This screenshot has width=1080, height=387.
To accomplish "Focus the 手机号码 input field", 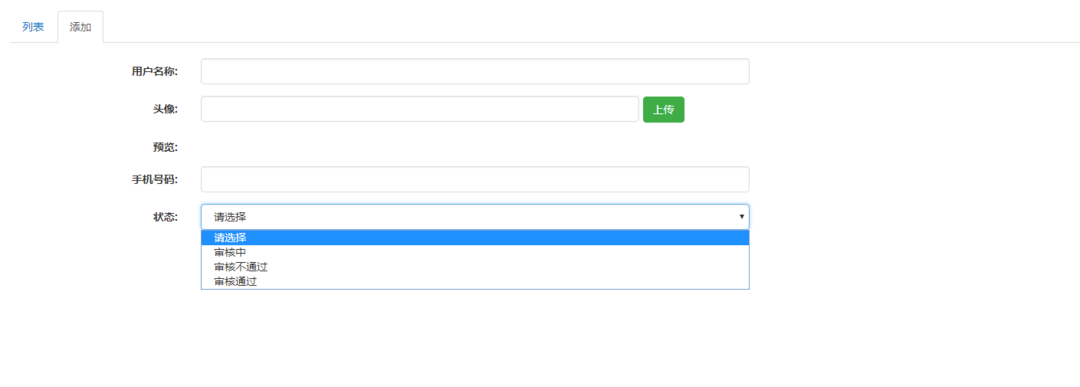I will [x=475, y=179].
